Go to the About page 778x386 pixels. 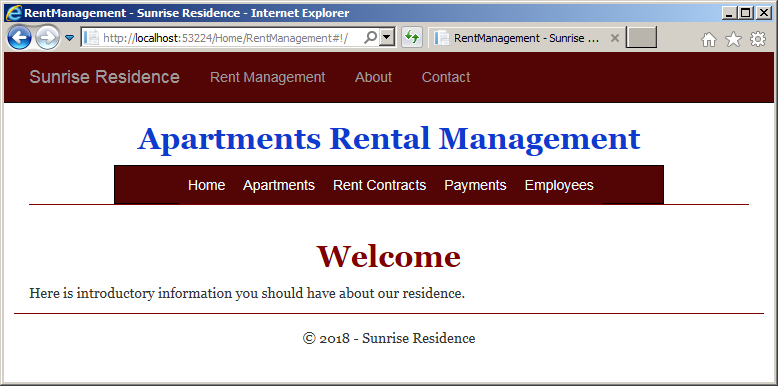373,77
